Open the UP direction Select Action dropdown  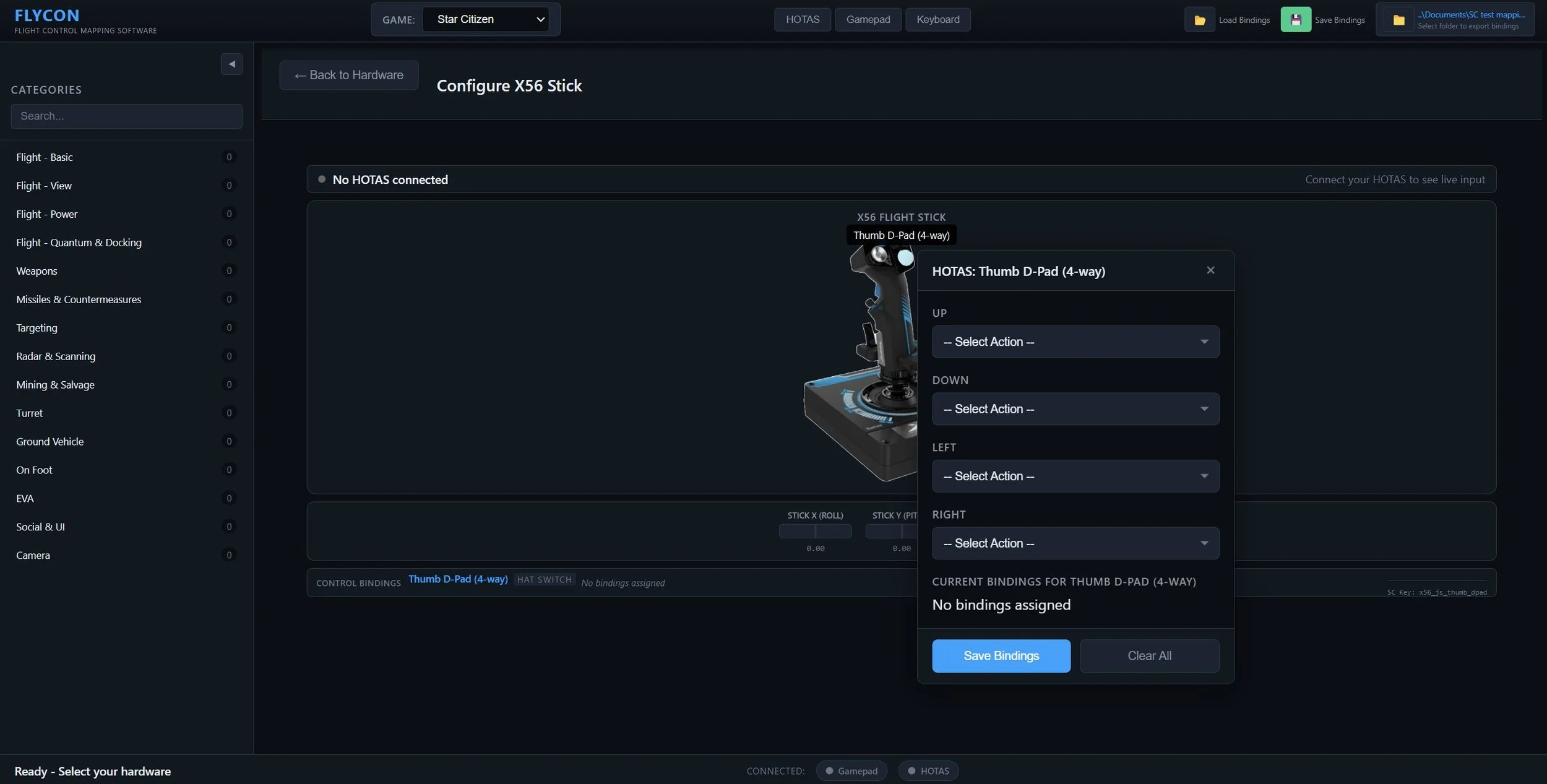1075,342
